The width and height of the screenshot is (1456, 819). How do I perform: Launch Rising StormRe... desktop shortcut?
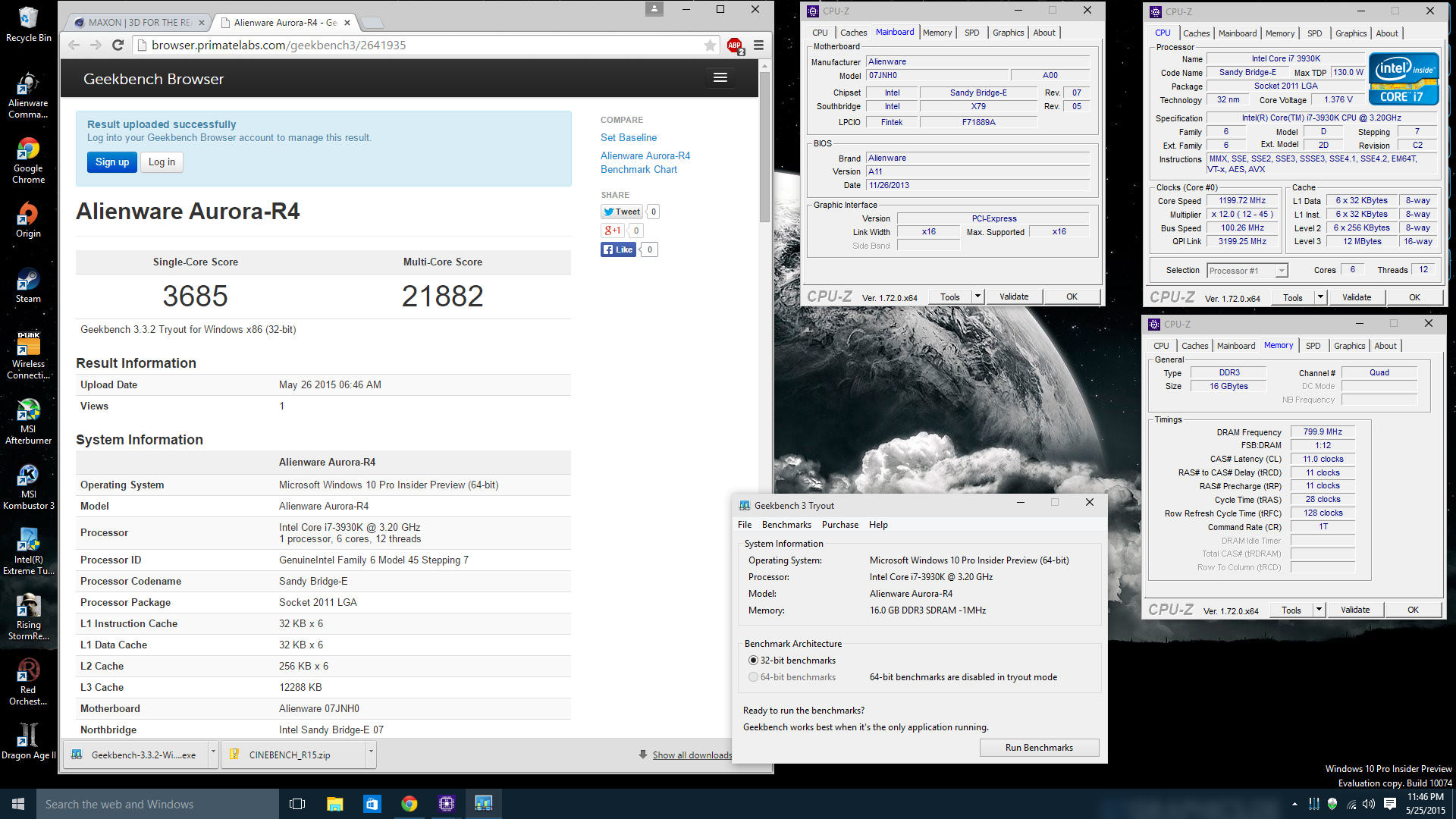coord(28,617)
